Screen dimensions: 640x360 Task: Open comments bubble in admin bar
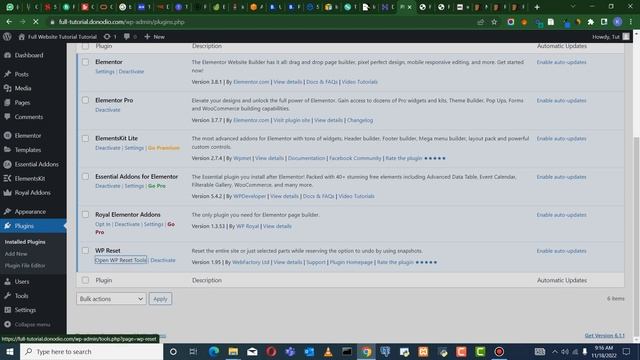tap(130, 37)
